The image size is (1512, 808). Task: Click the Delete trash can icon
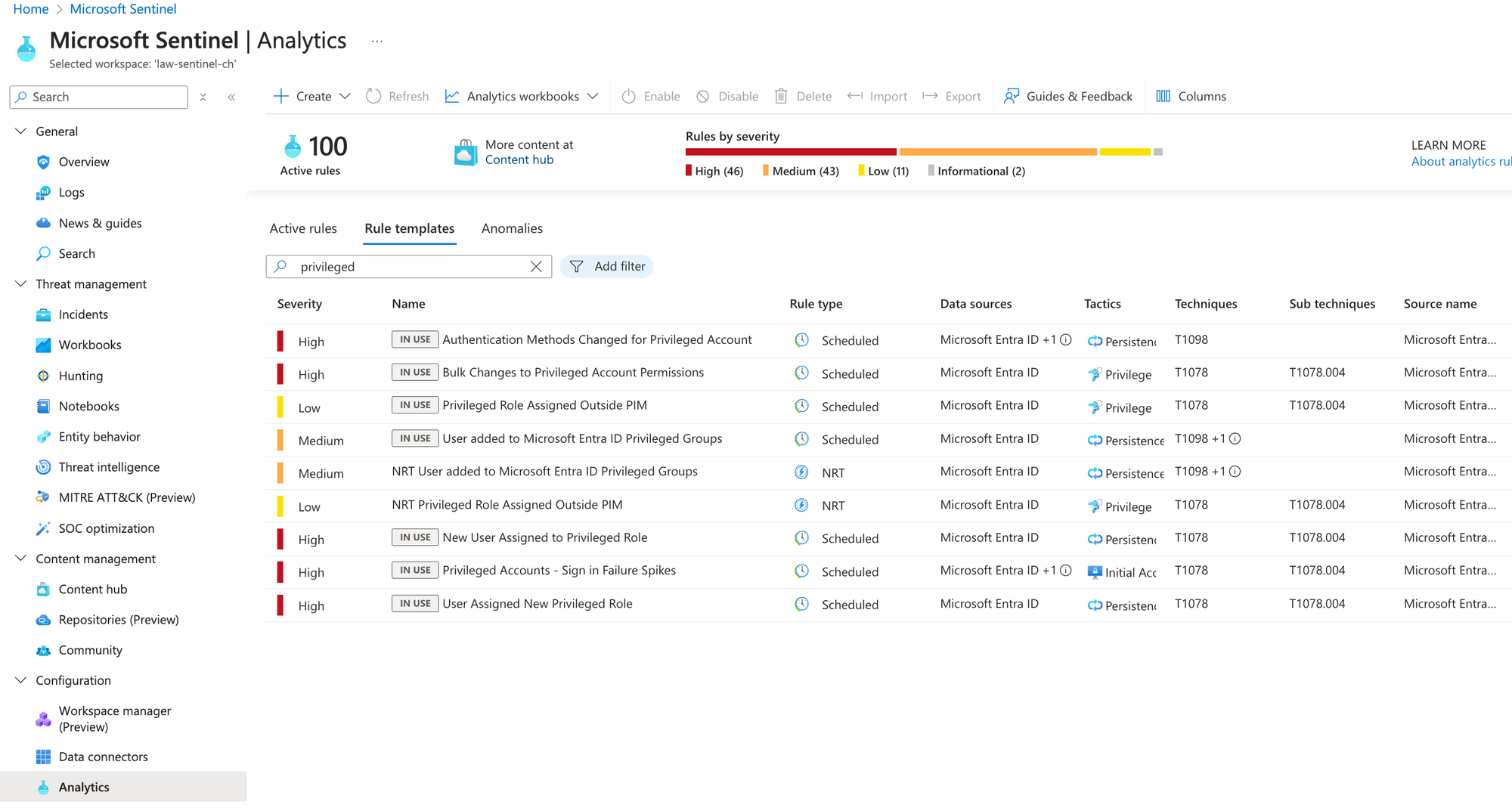point(781,96)
